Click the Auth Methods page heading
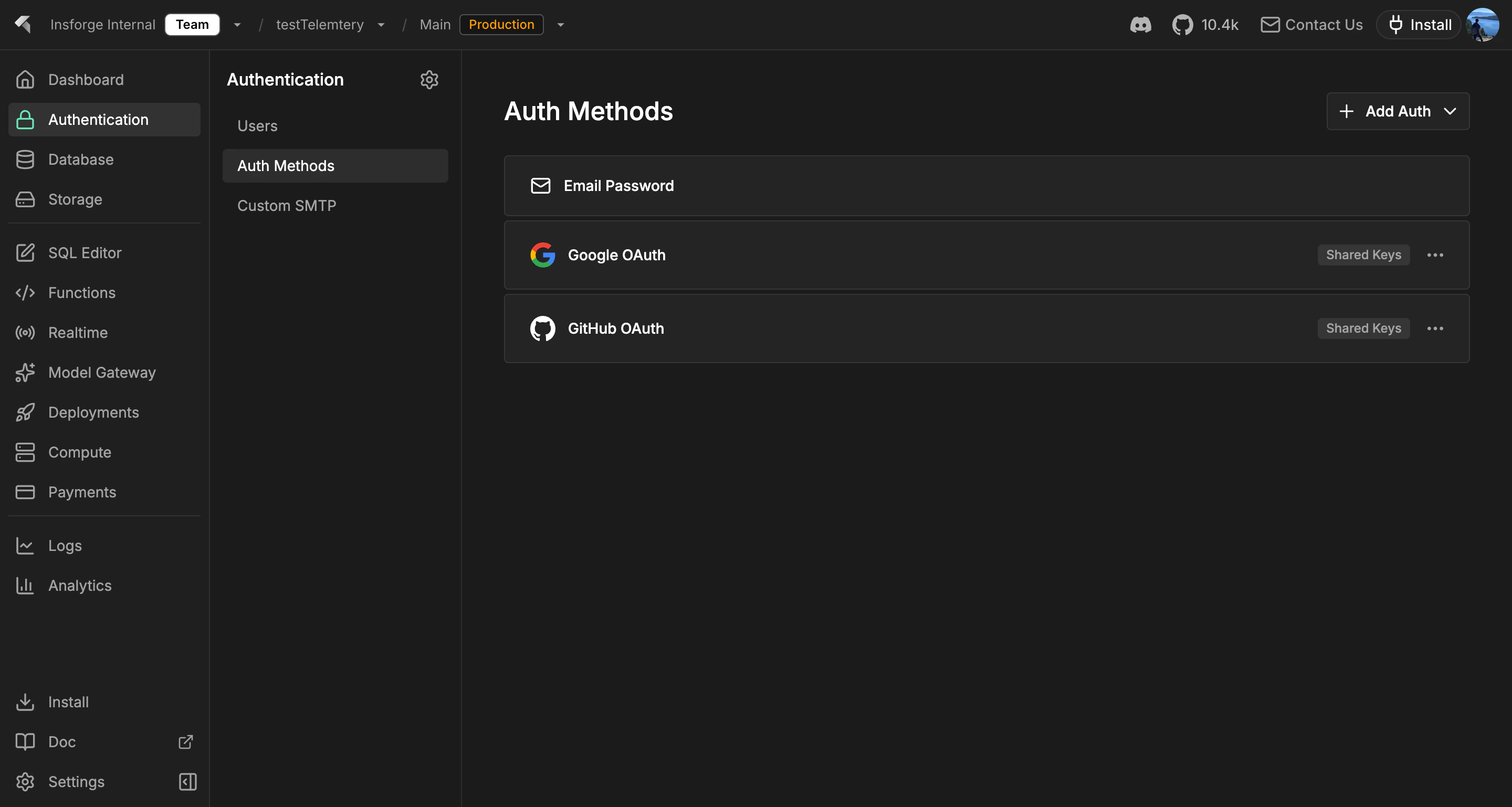This screenshot has width=1512, height=807. click(588, 111)
